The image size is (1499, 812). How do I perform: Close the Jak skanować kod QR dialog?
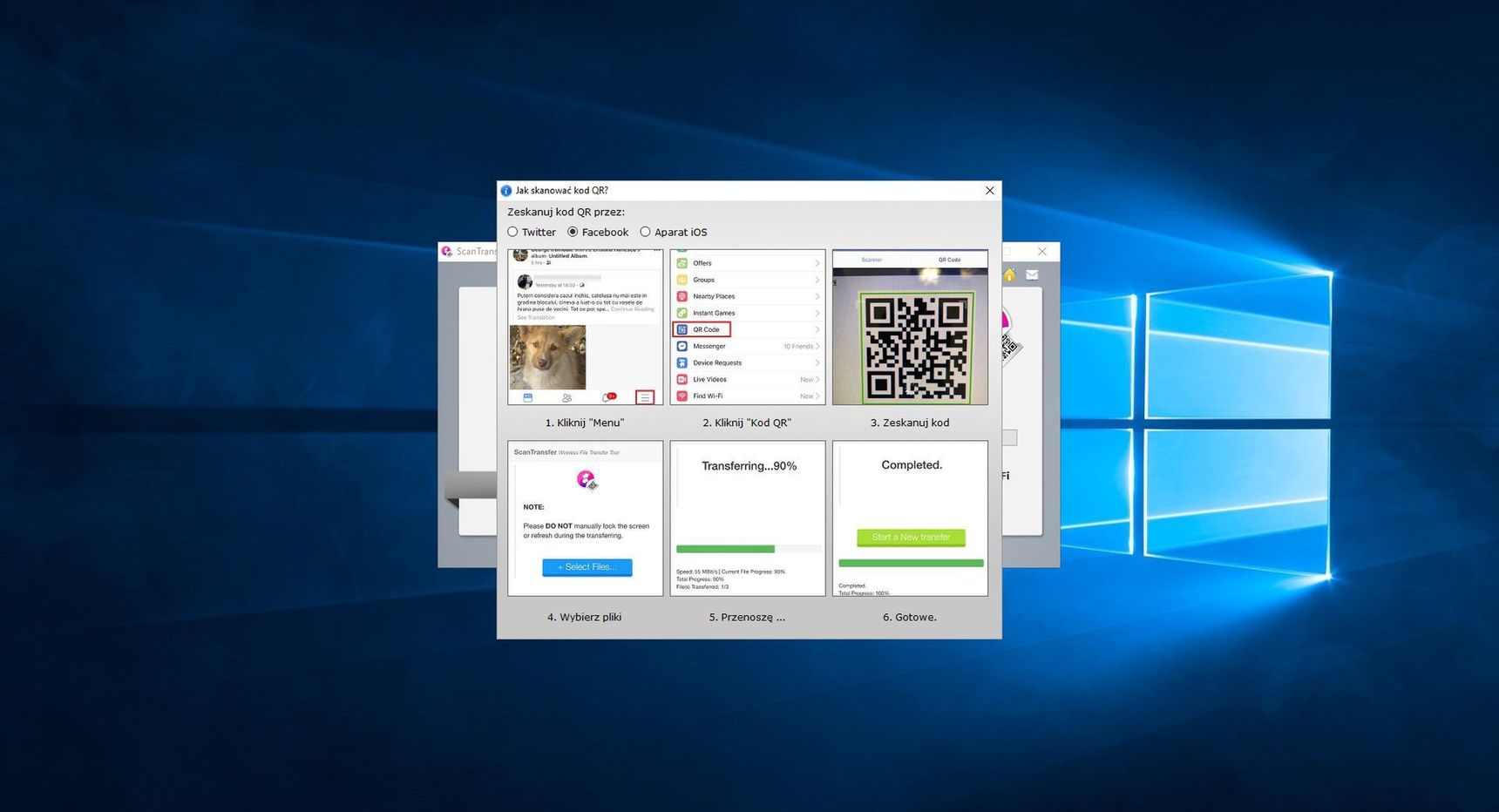[989, 191]
